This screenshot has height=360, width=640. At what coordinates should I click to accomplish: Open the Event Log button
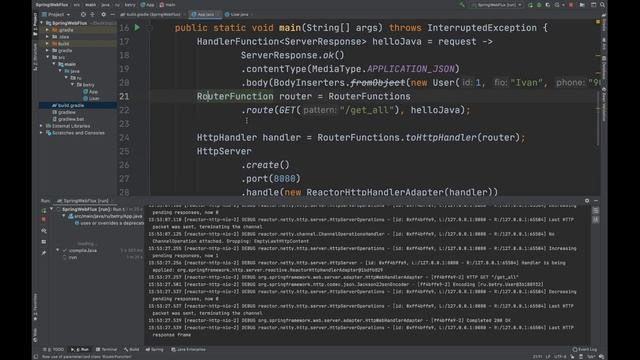point(585,350)
